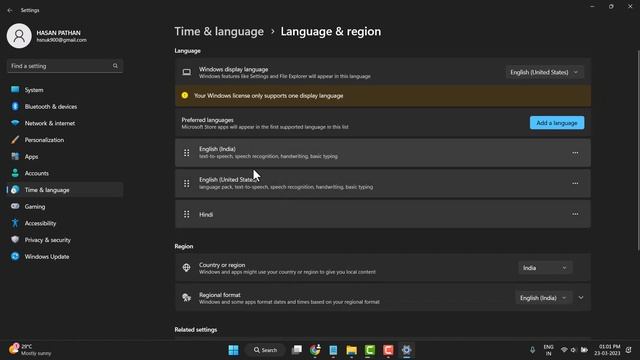Click the Settings gear in taskbar

pyautogui.click(x=407, y=350)
